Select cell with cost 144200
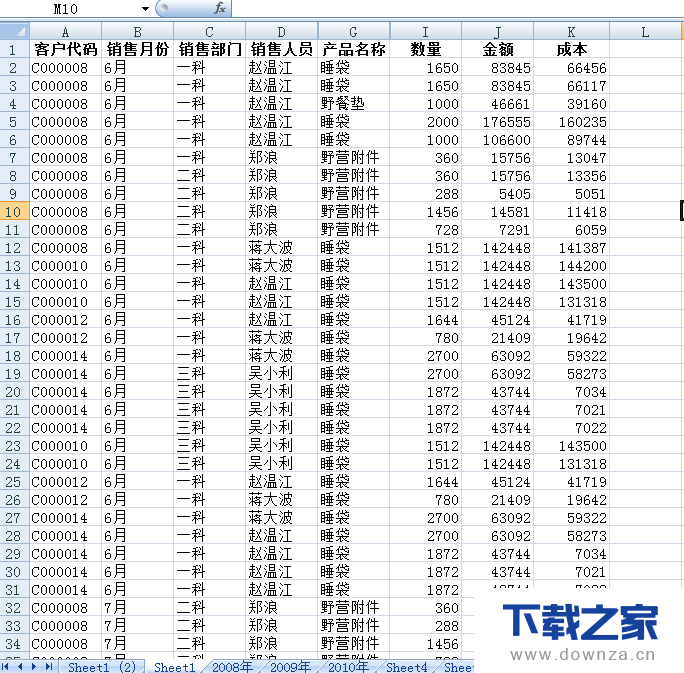Image resolution: width=684 pixels, height=673 pixels. (571, 266)
